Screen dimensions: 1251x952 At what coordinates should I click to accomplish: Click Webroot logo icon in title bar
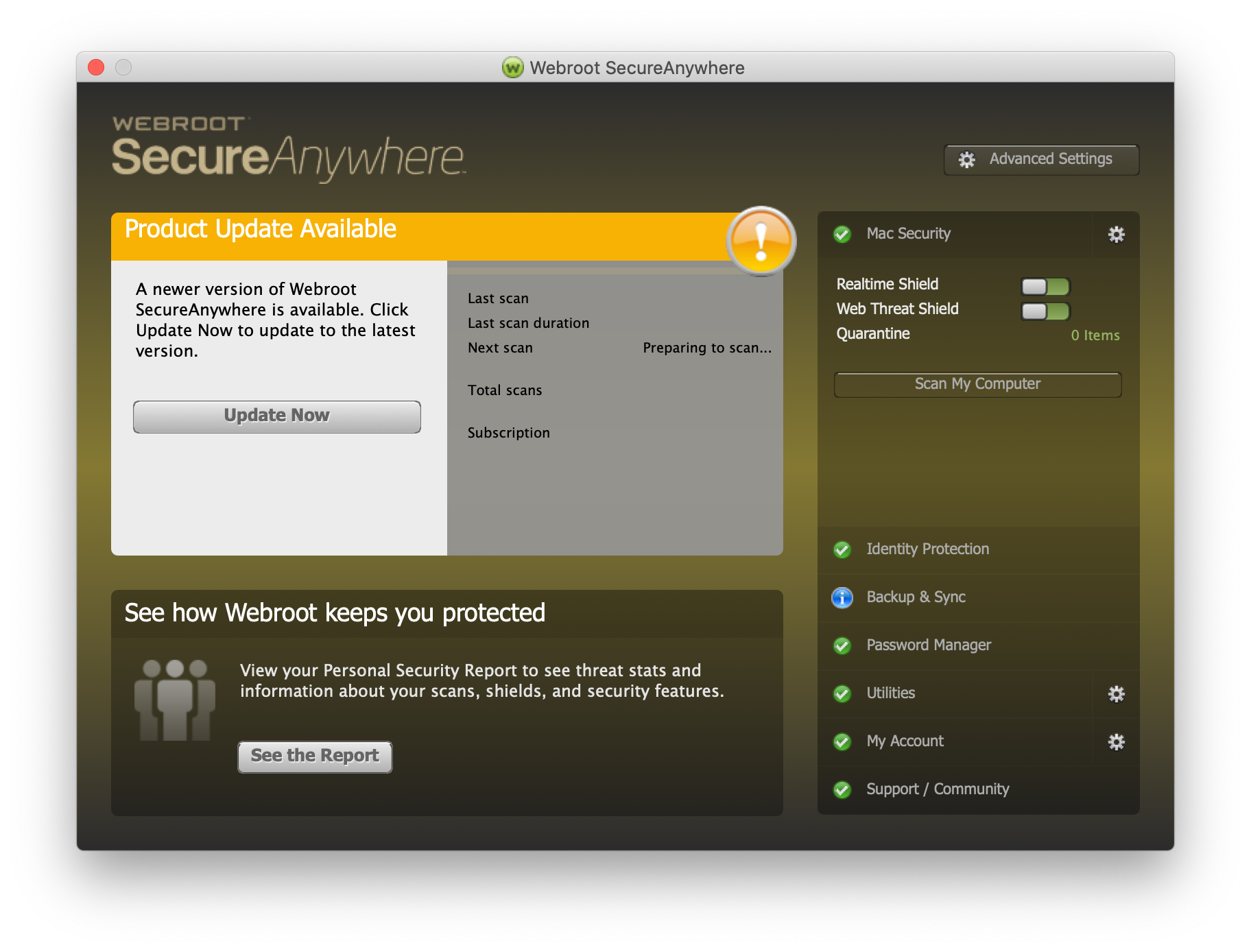point(512,67)
